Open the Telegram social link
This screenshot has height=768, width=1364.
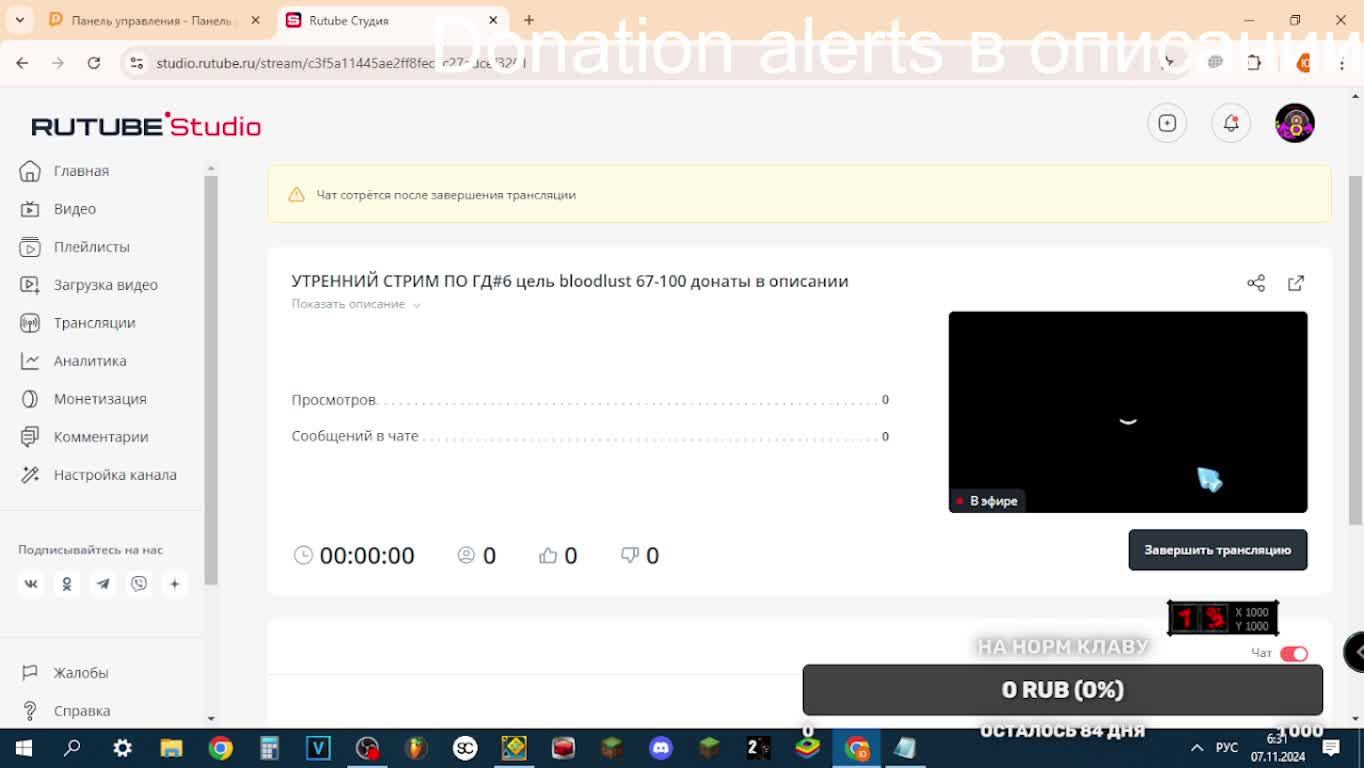click(103, 584)
